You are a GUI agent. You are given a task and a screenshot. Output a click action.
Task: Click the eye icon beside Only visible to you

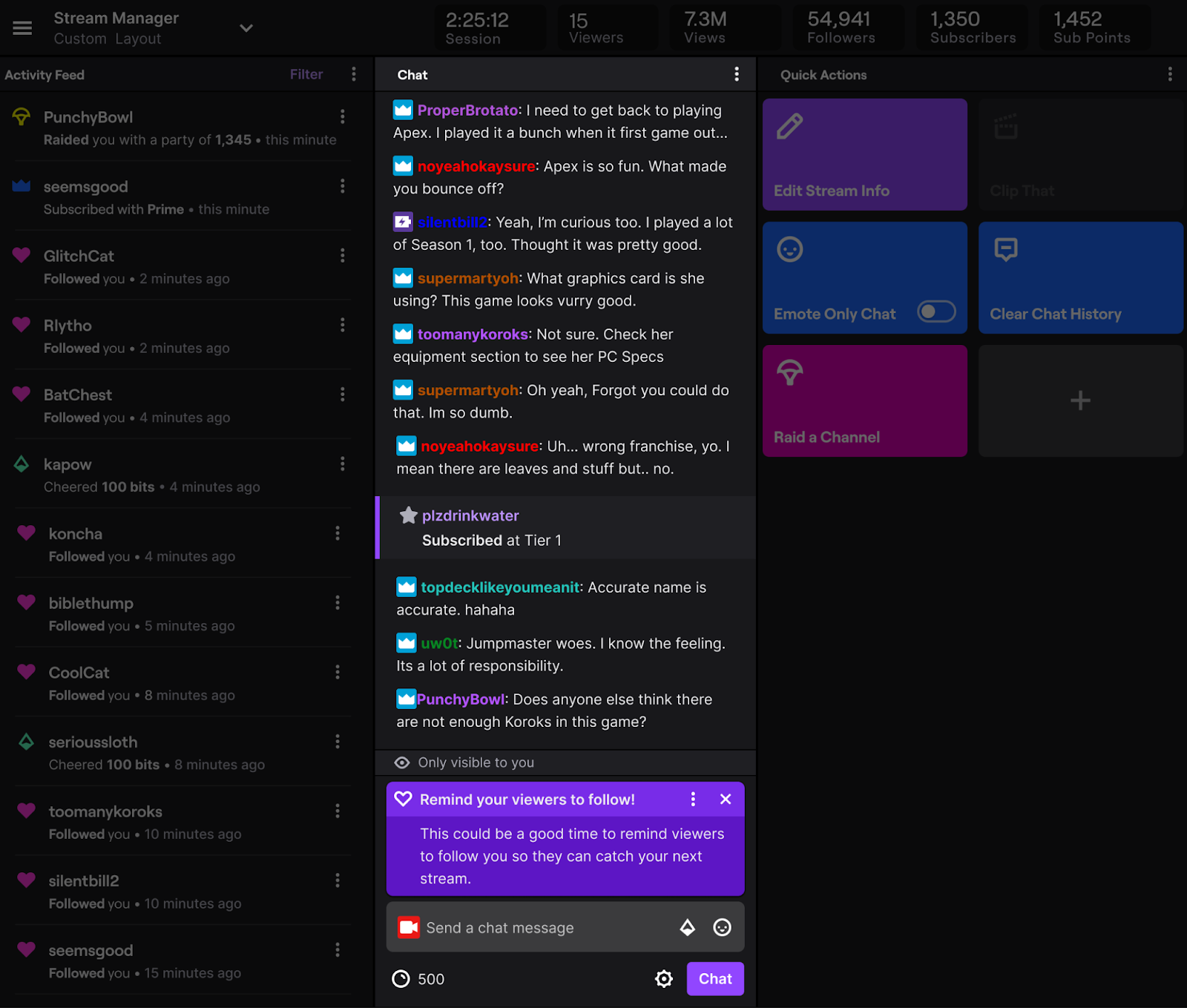pos(402,762)
